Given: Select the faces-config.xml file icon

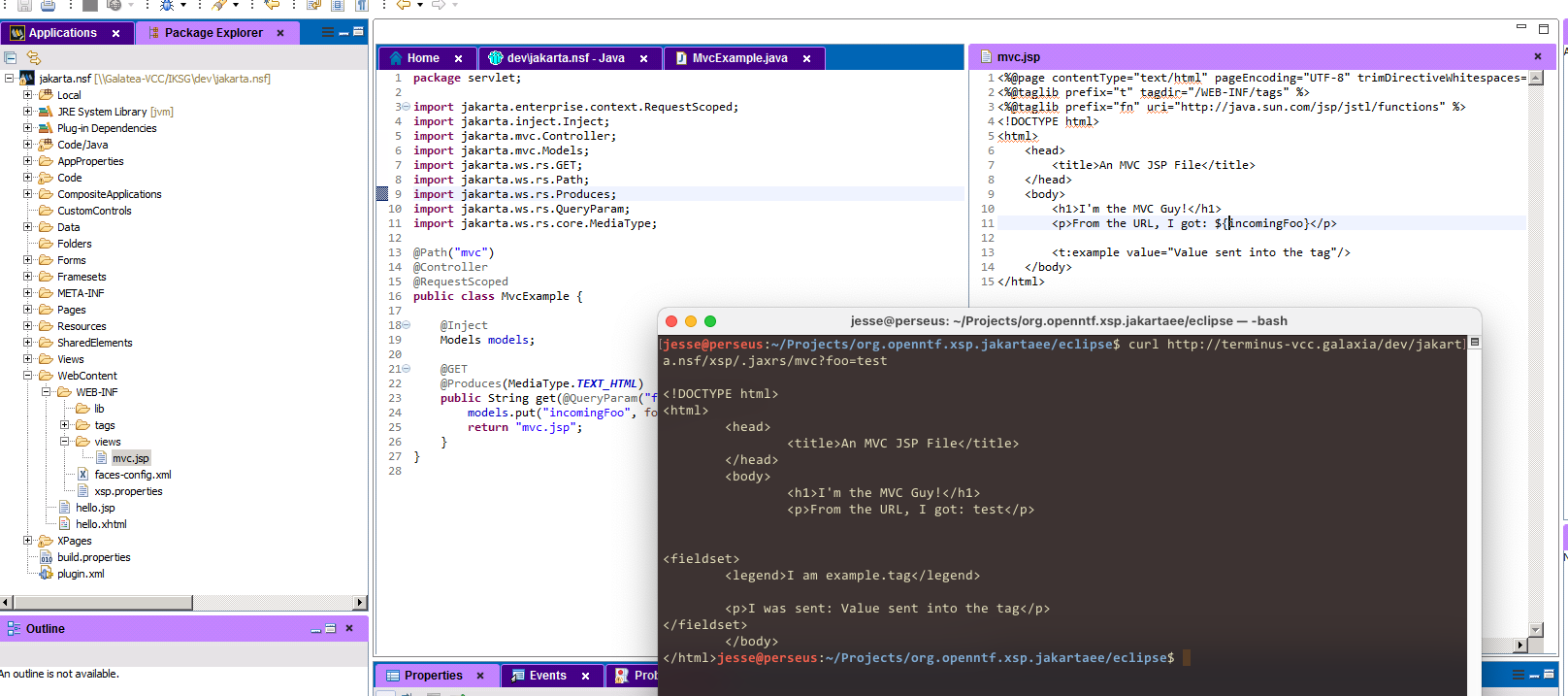Looking at the screenshot, I should click(x=83, y=475).
